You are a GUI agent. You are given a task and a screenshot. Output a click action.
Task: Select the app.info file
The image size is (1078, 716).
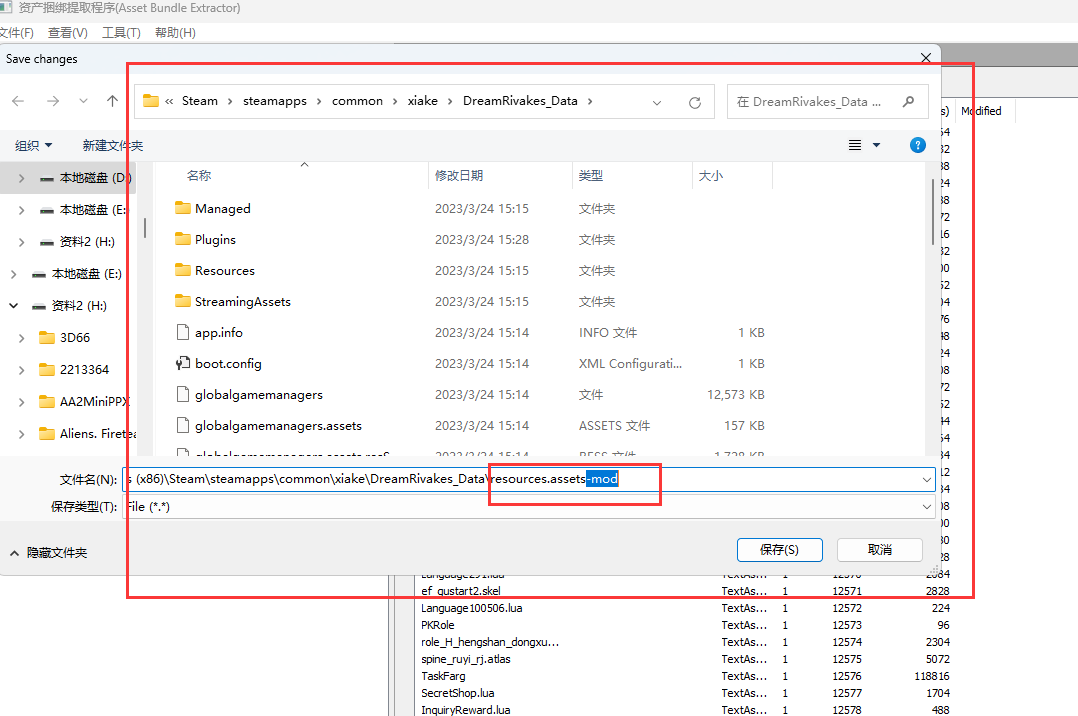point(218,333)
